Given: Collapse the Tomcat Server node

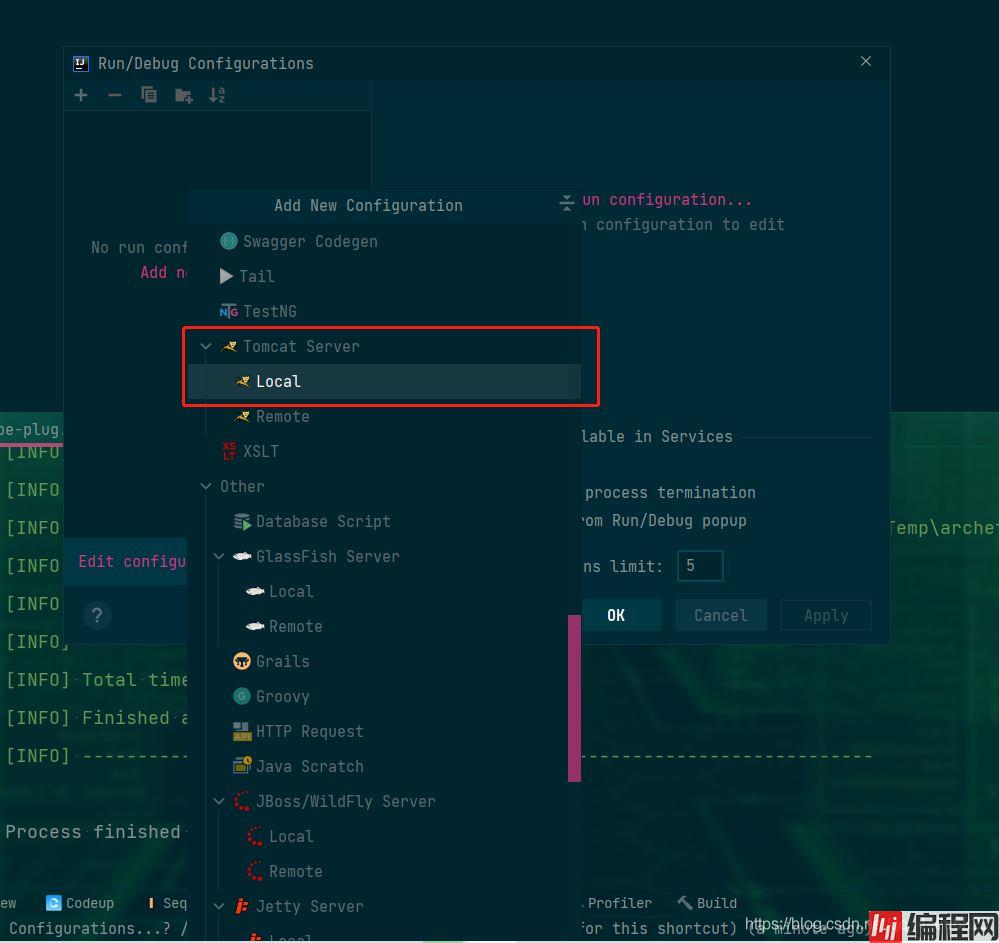Looking at the screenshot, I should [x=206, y=346].
